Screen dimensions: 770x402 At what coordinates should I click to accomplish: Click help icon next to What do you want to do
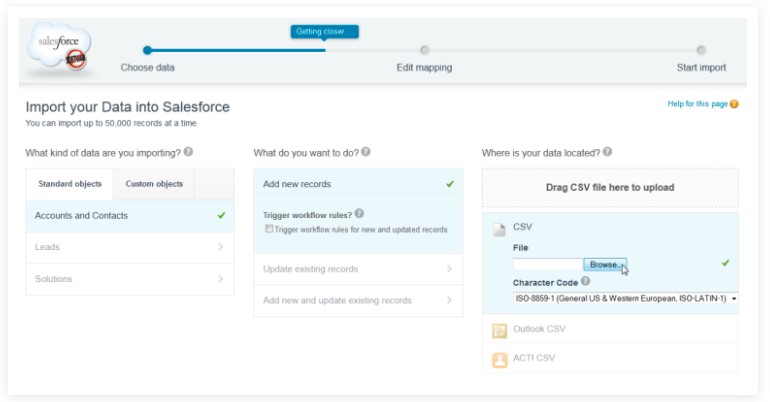point(366,152)
